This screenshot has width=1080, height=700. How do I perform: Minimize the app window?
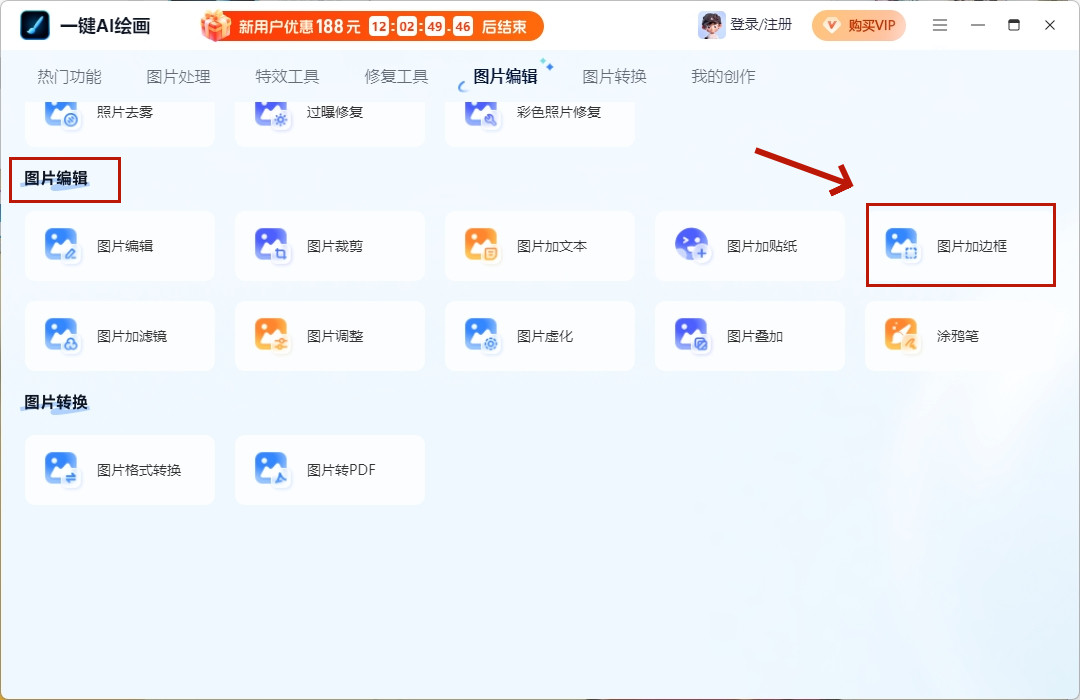tap(977, 25)
